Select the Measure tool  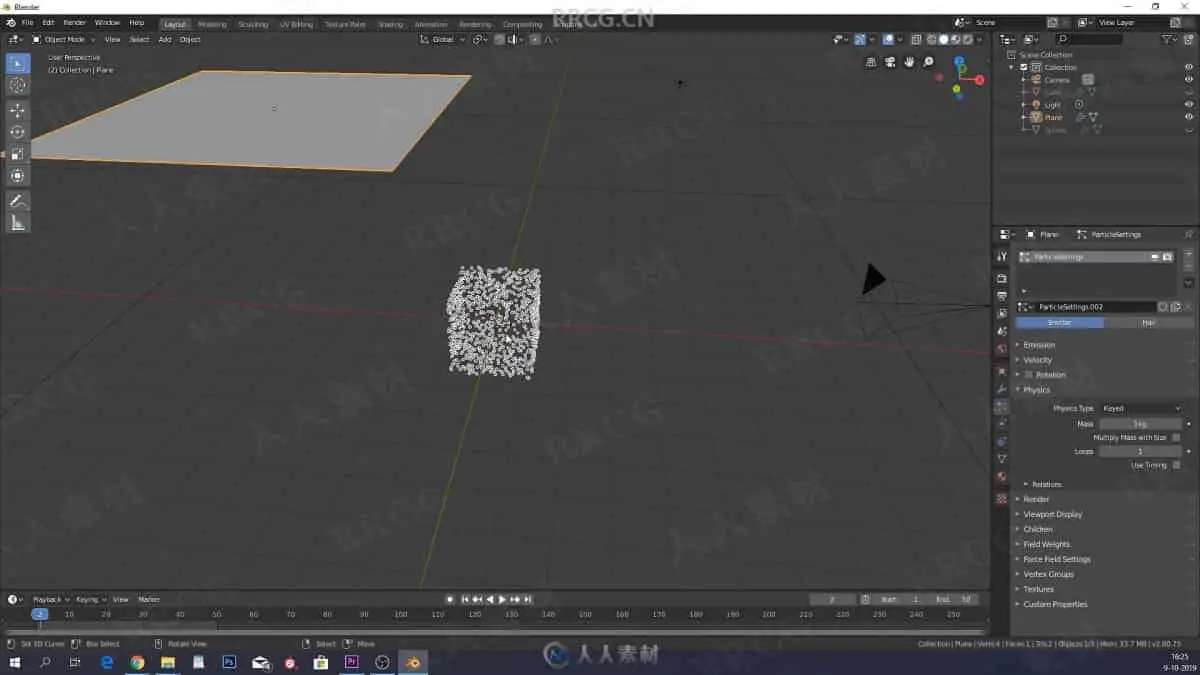click(17, 223)
